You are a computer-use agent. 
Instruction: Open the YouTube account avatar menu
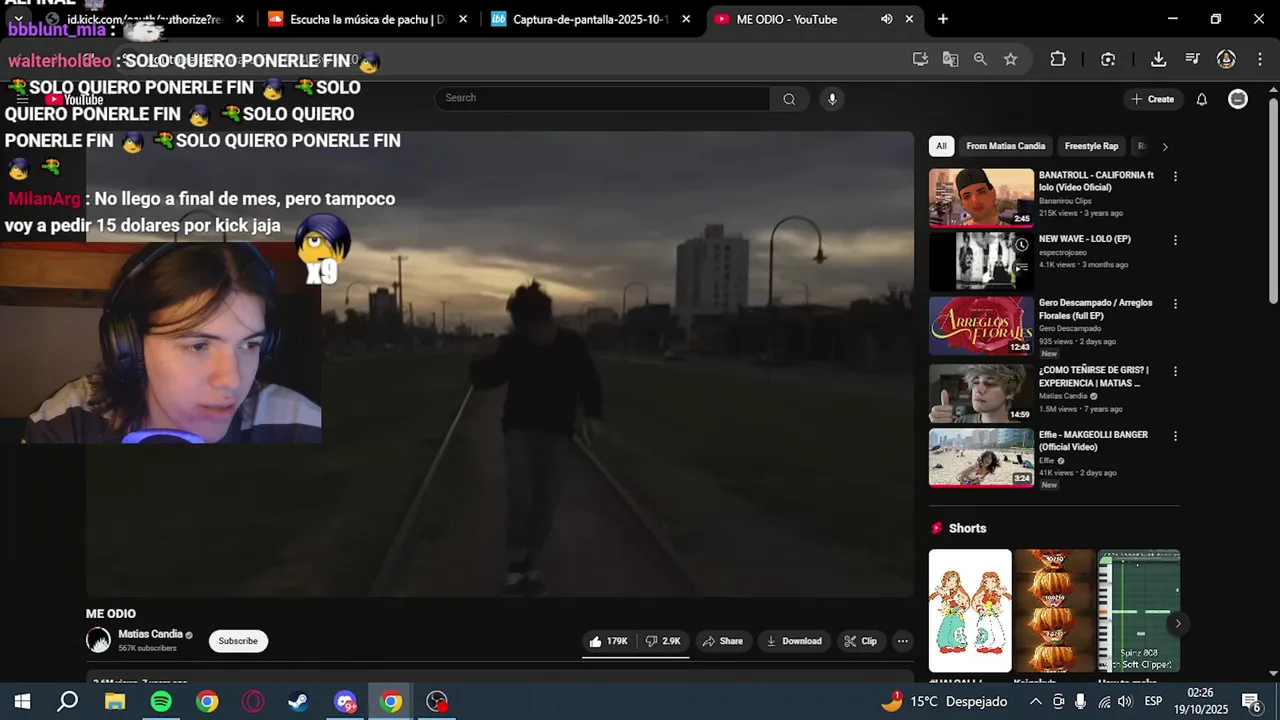tap(1238, 99)
